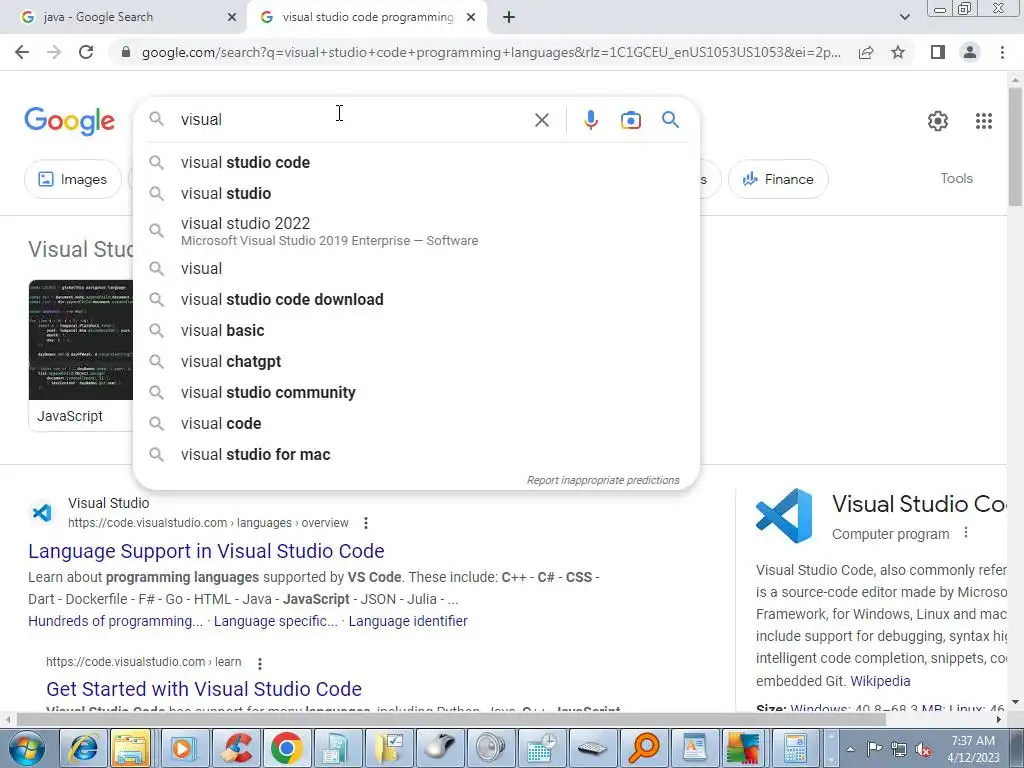
Task: Open a new browser tab
Action: [509, 17]
